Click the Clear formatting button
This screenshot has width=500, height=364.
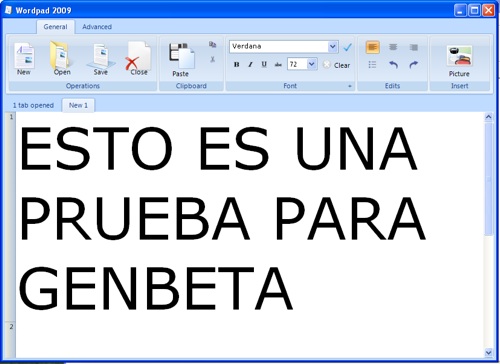pos(337,65)
